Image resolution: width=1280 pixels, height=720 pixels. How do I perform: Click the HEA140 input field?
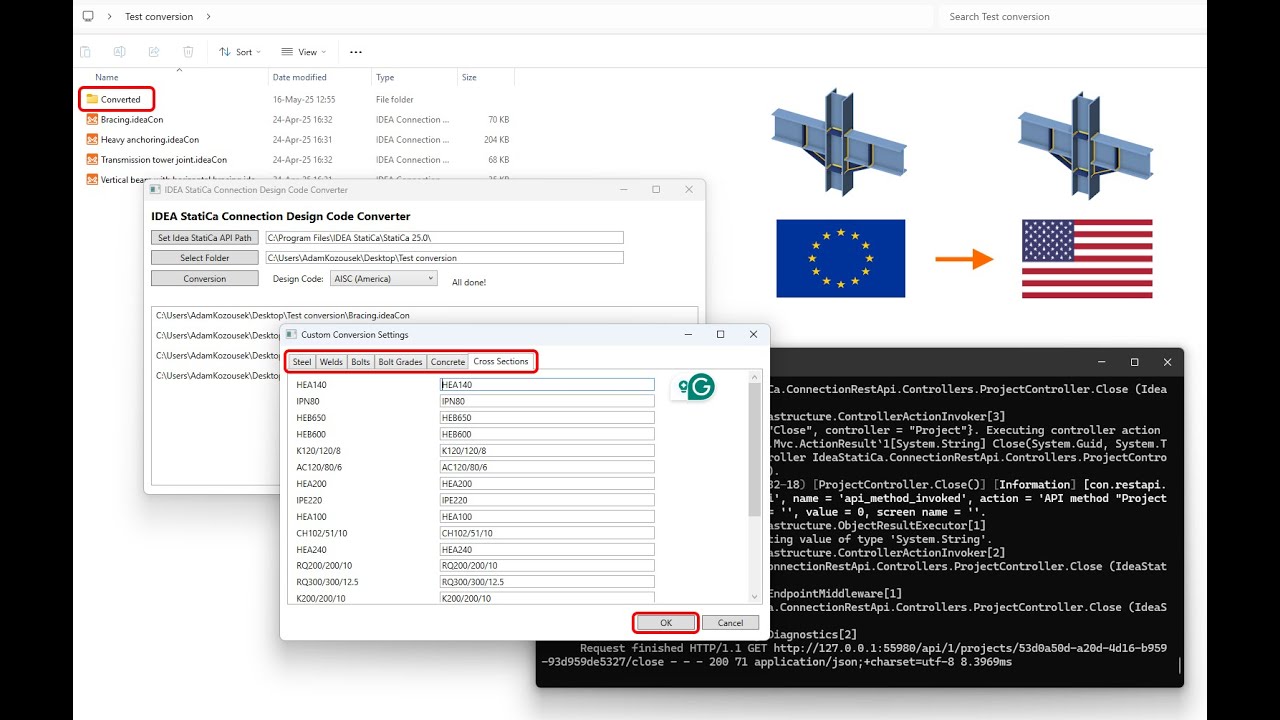pyautogui.click(x=547, y=385)
